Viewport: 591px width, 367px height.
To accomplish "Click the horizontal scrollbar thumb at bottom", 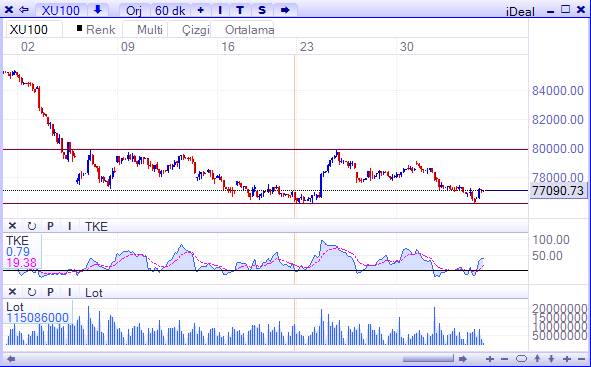I will (x=428, y=359).
